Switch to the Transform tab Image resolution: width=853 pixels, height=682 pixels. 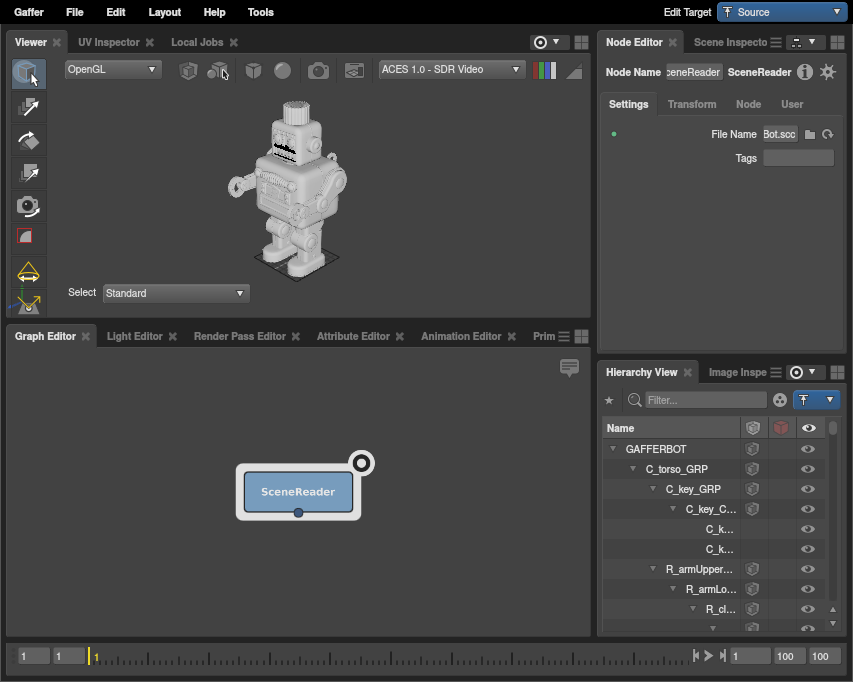(691, 104)
